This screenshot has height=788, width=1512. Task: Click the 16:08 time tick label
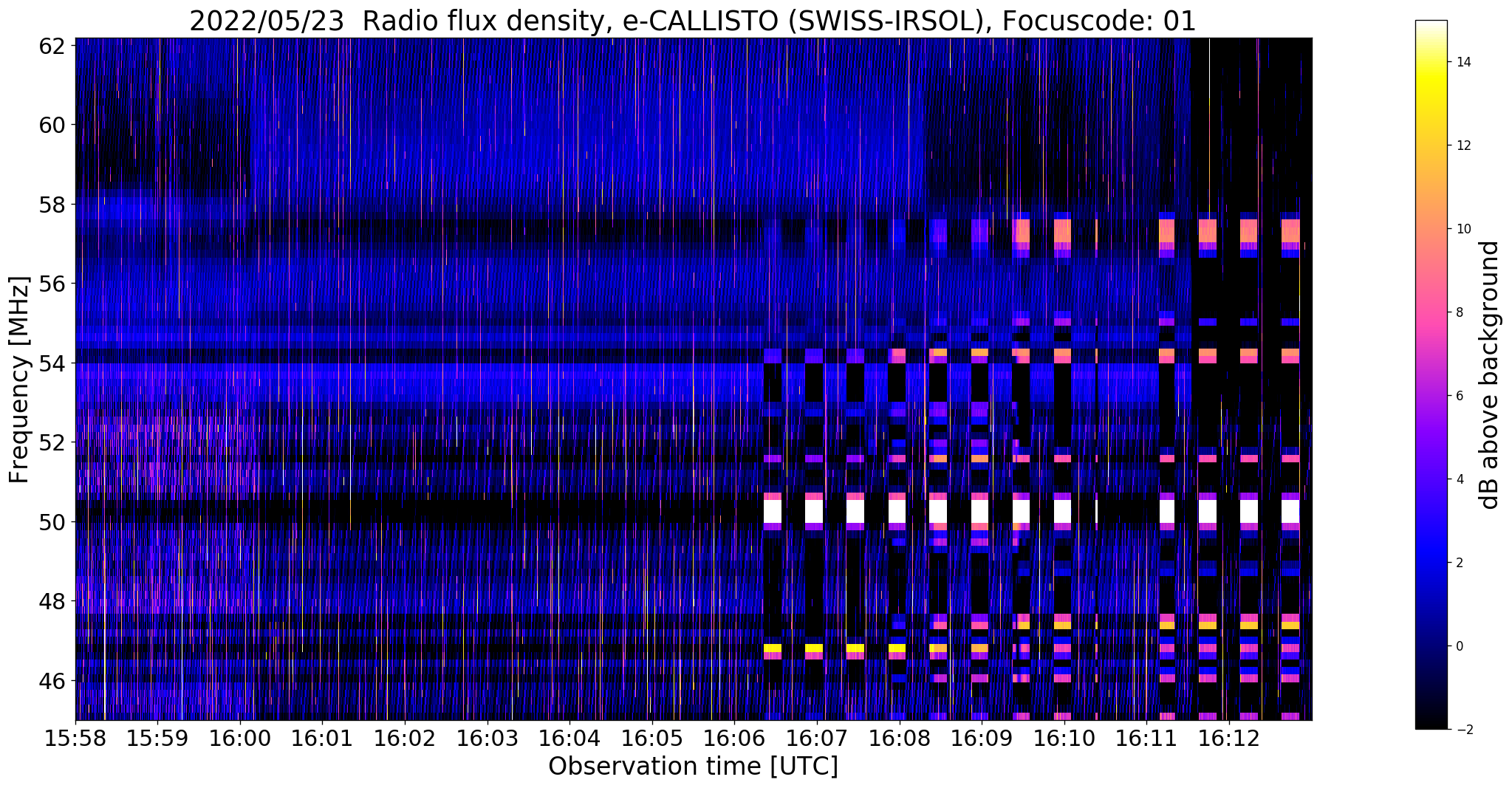[x=899, y=739]
